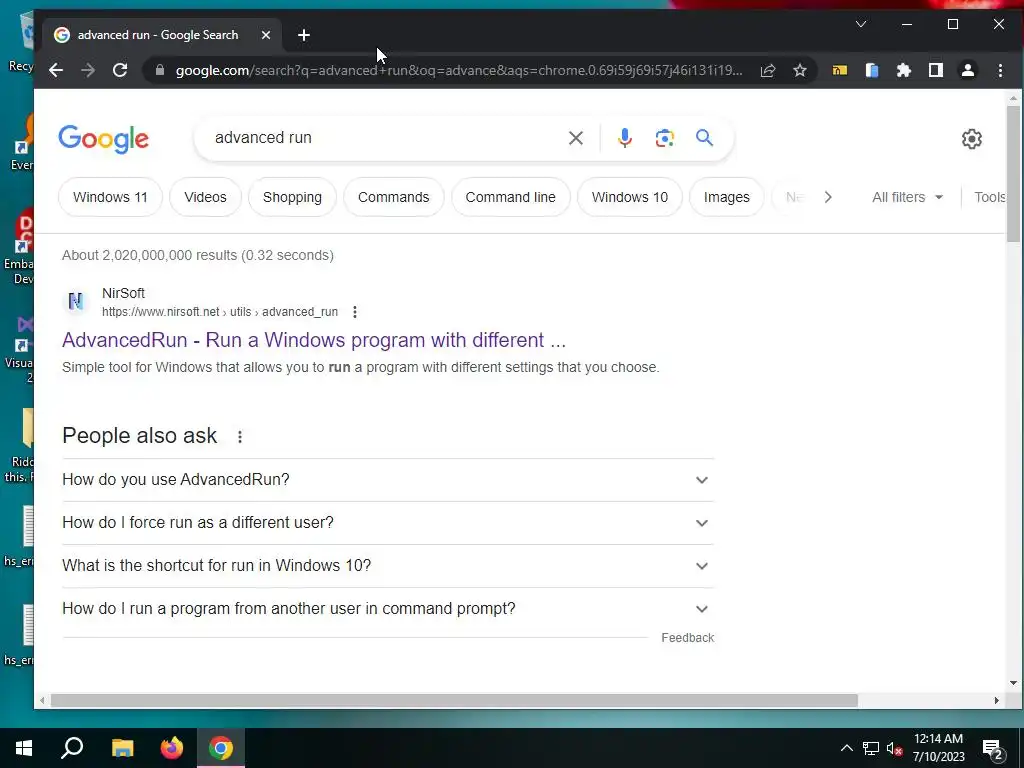
Task: Open the network tray icon
Action: coord(871,748)
